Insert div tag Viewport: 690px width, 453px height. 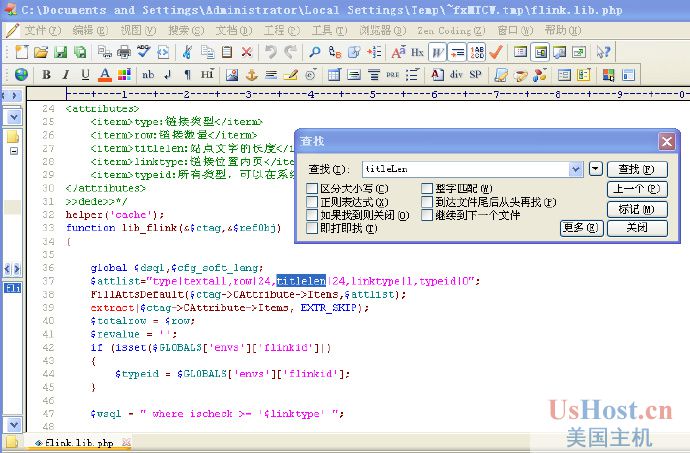coord(456,75)
